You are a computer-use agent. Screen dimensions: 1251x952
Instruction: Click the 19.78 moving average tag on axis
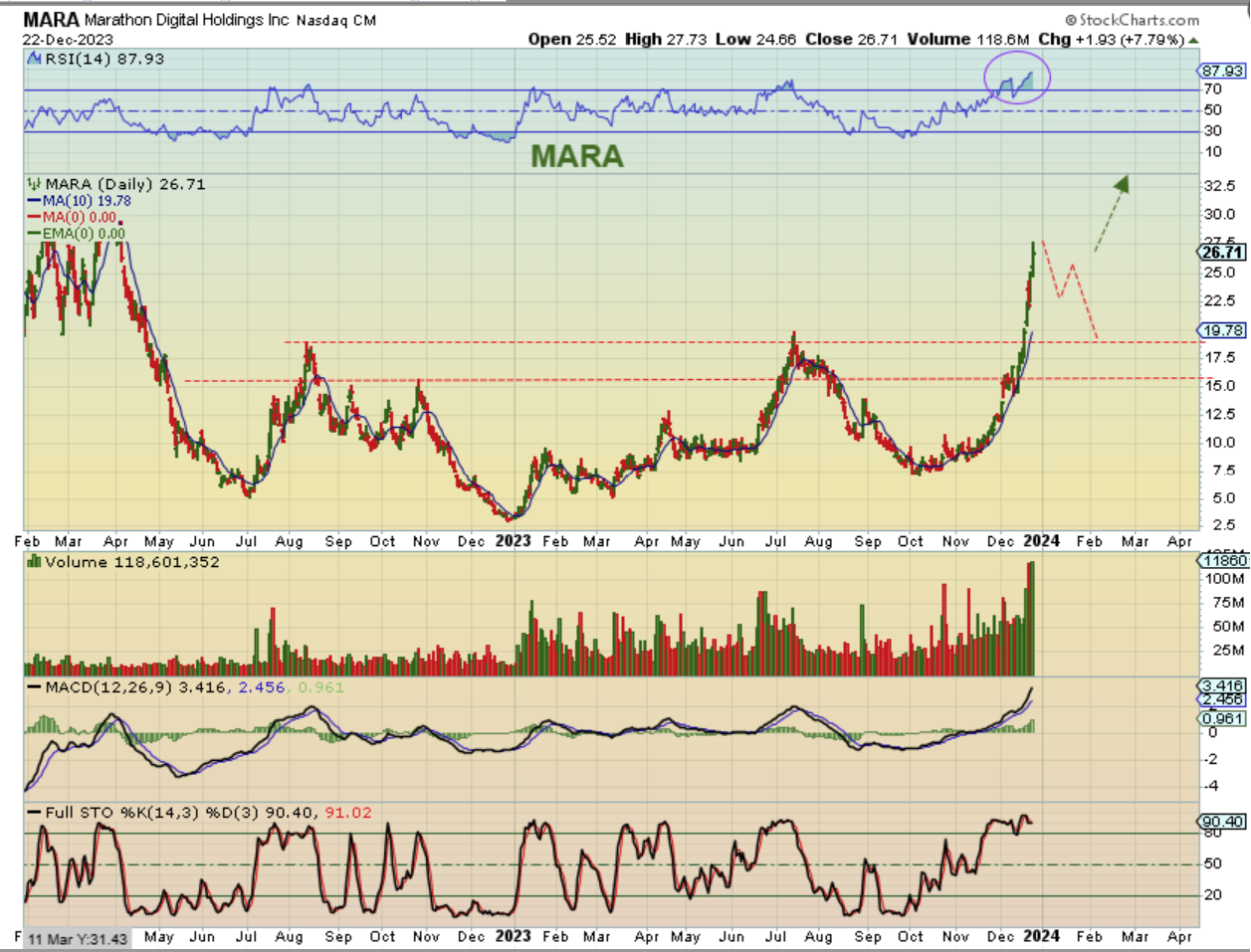(x=1223, y=330)
